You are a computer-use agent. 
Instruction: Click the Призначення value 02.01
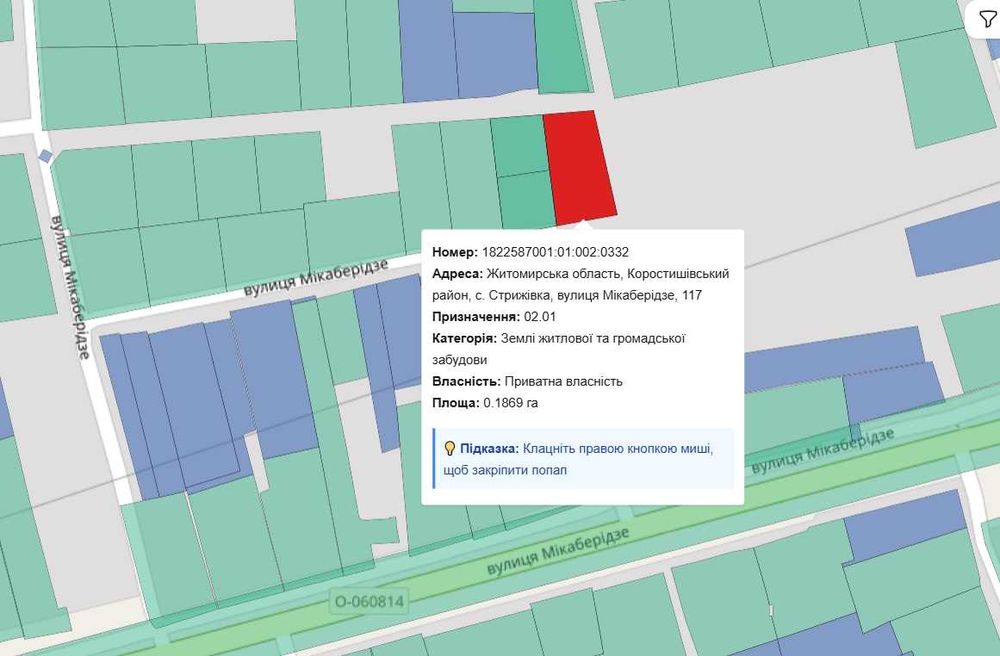pyautogui.click(x=540, y=317)
